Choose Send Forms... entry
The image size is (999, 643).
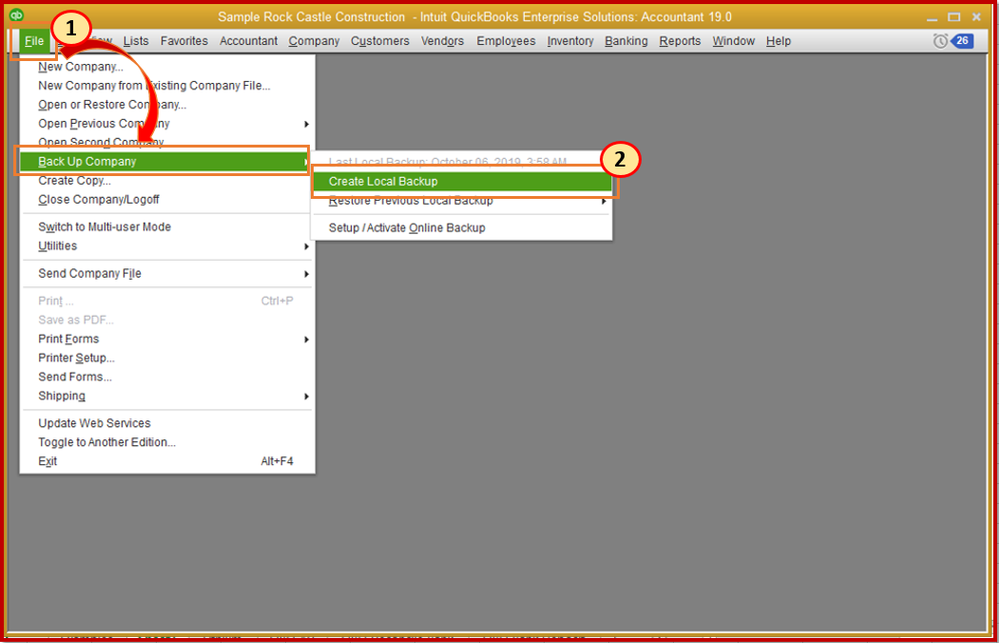(x=167, y=377)
